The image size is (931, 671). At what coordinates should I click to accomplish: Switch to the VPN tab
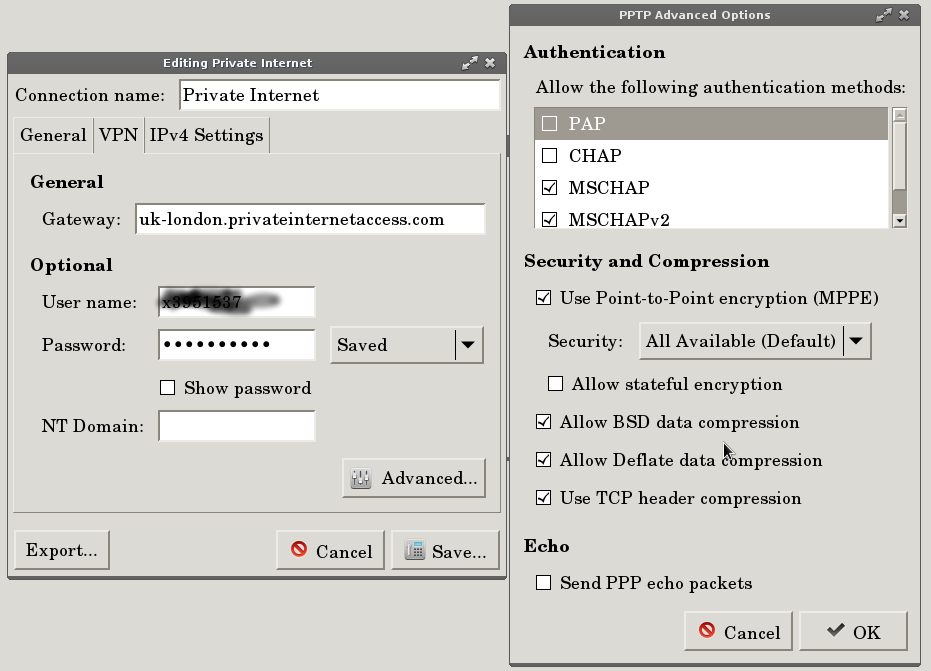(x=118, y=135)
